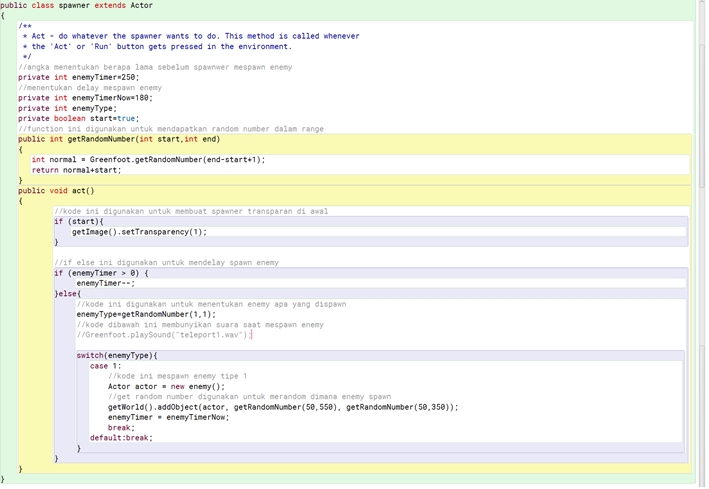709x489 pixels.
Task: Click the line 'case 1:'
Action: click(105, 366)
